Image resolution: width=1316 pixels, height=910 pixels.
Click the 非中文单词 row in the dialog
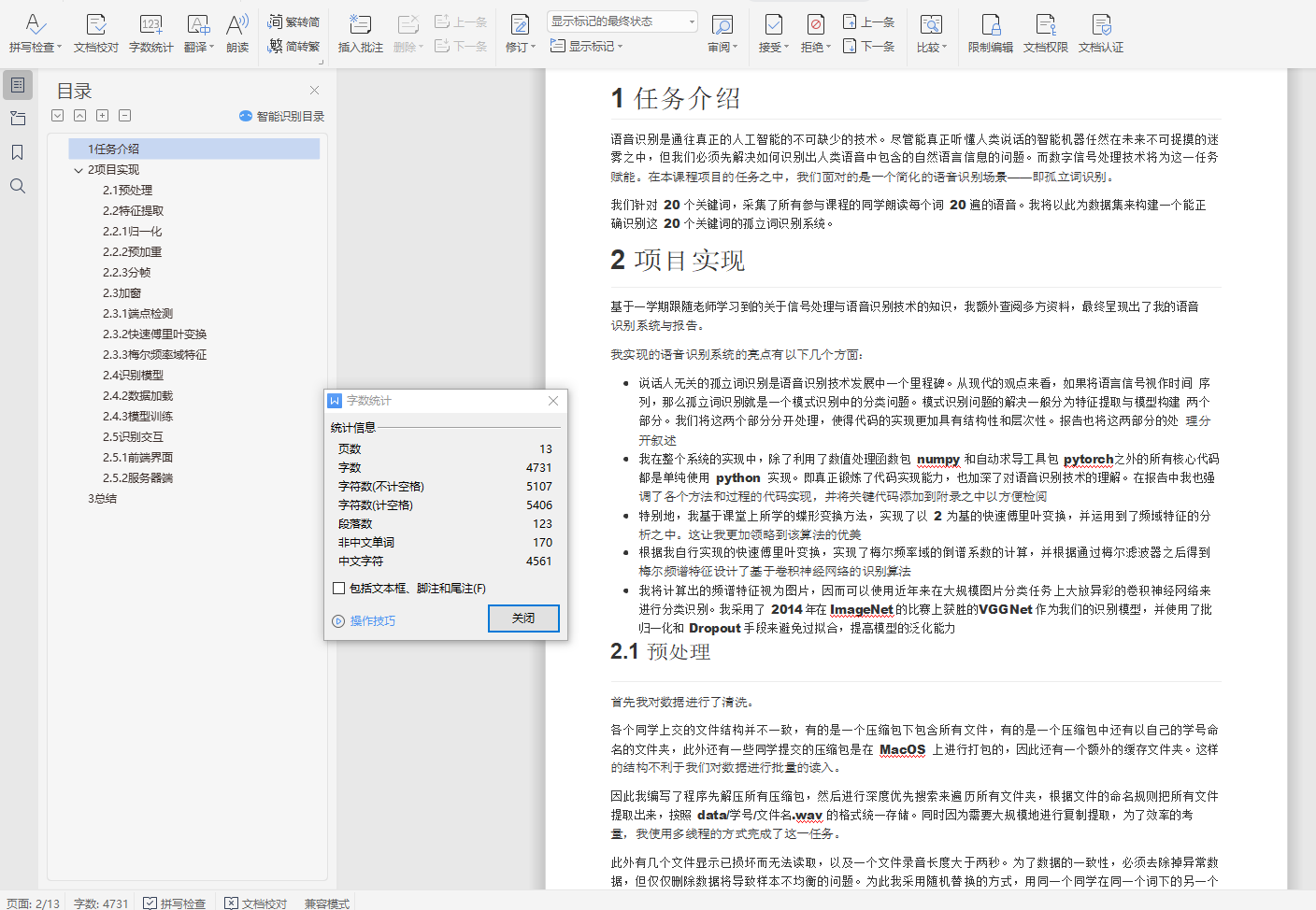[x=445, y=543]
